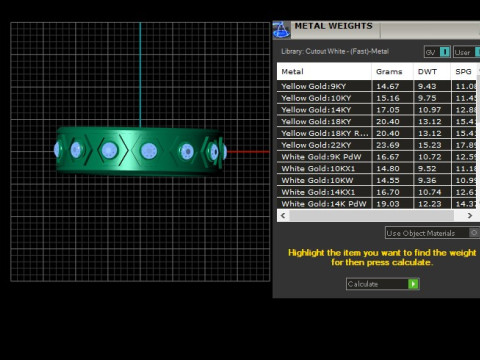Click the 23.69 grams value cell

point(392,145)
